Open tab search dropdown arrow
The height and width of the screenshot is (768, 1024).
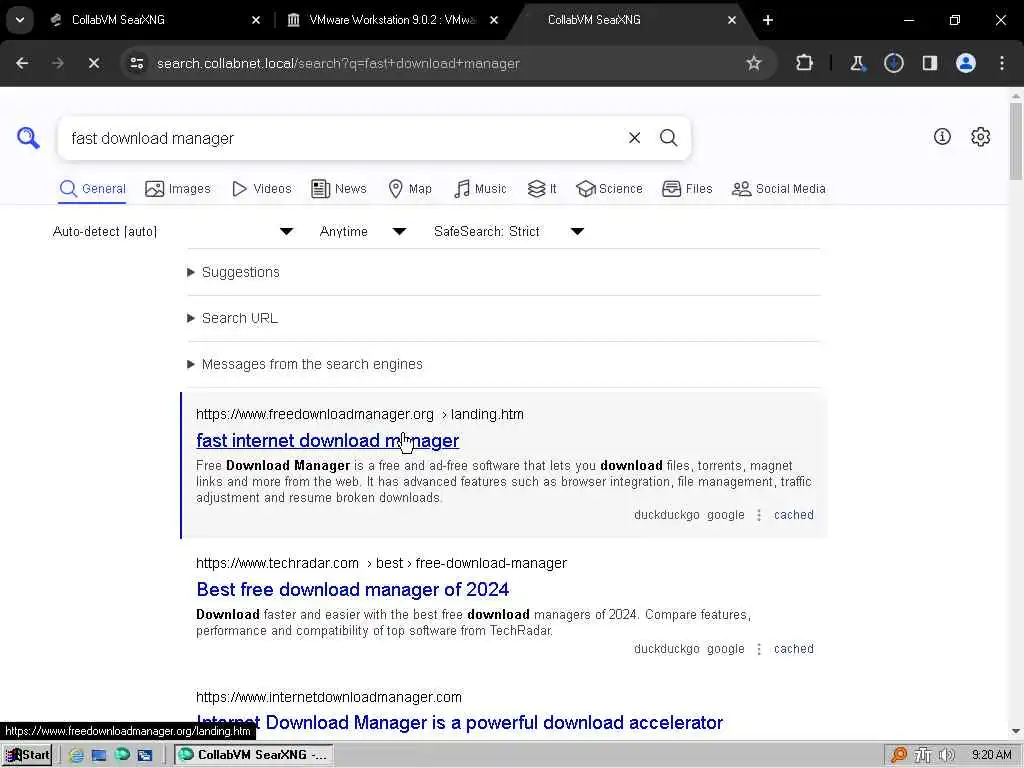pos(20,20)
